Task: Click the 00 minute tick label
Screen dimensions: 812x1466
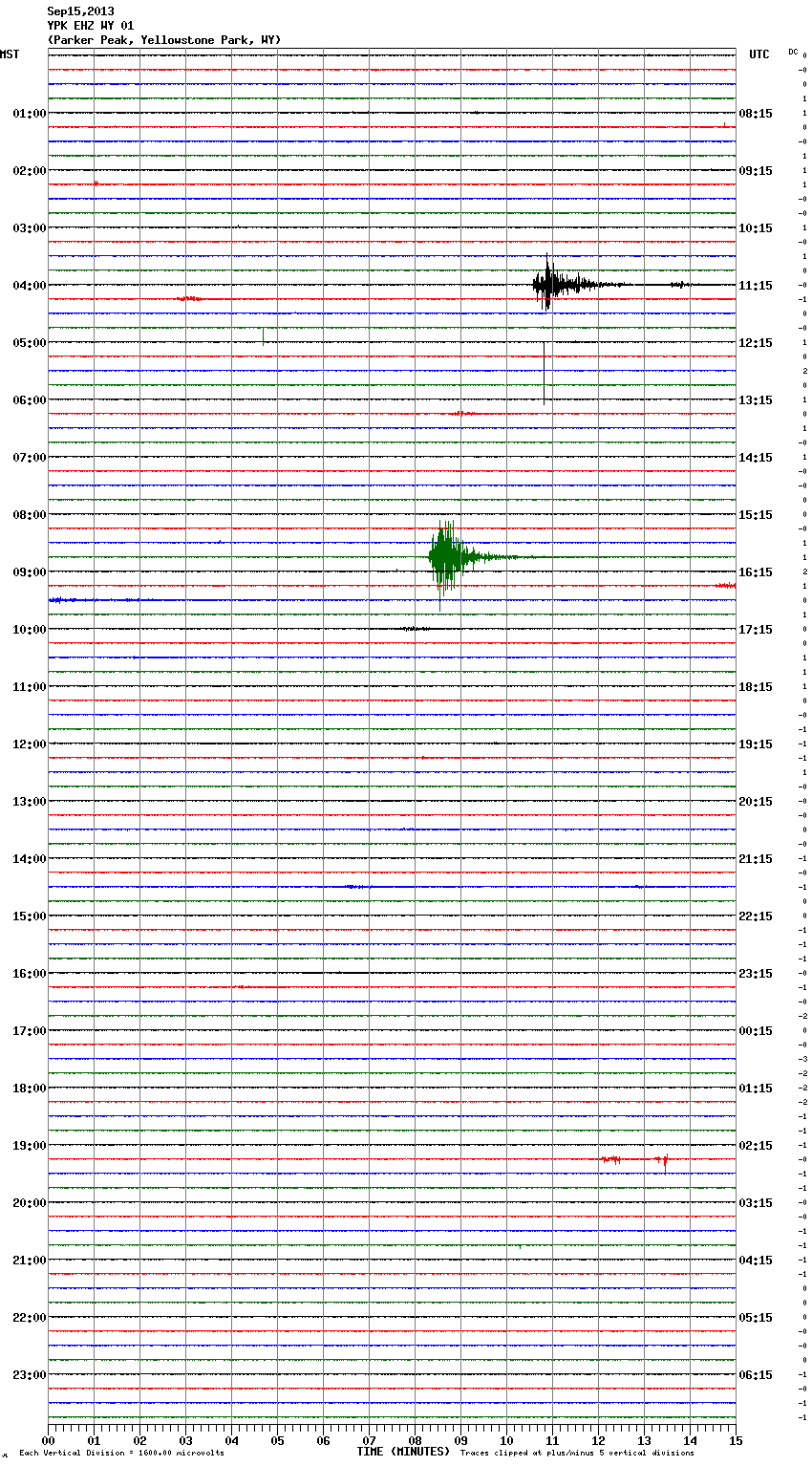Action: [x=48, y=1440]
